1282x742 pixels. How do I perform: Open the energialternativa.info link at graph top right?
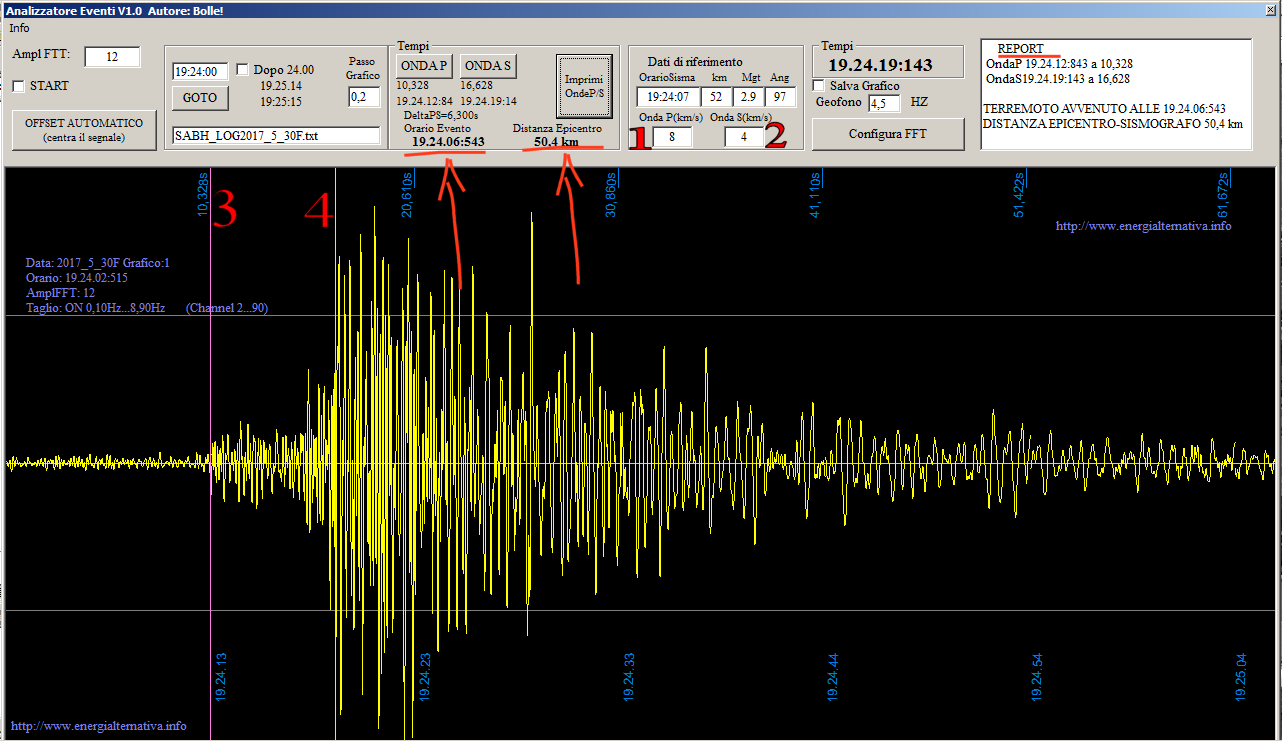(x=1143, y=226)
